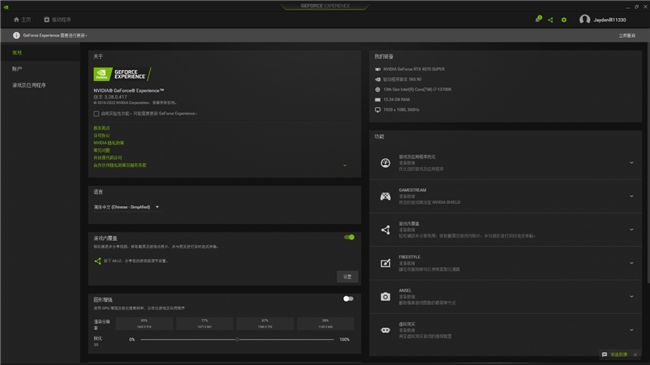Turn off the in-game overlay toggle
The height and width of the screenshot is (365, 650).
pos(349,237)
